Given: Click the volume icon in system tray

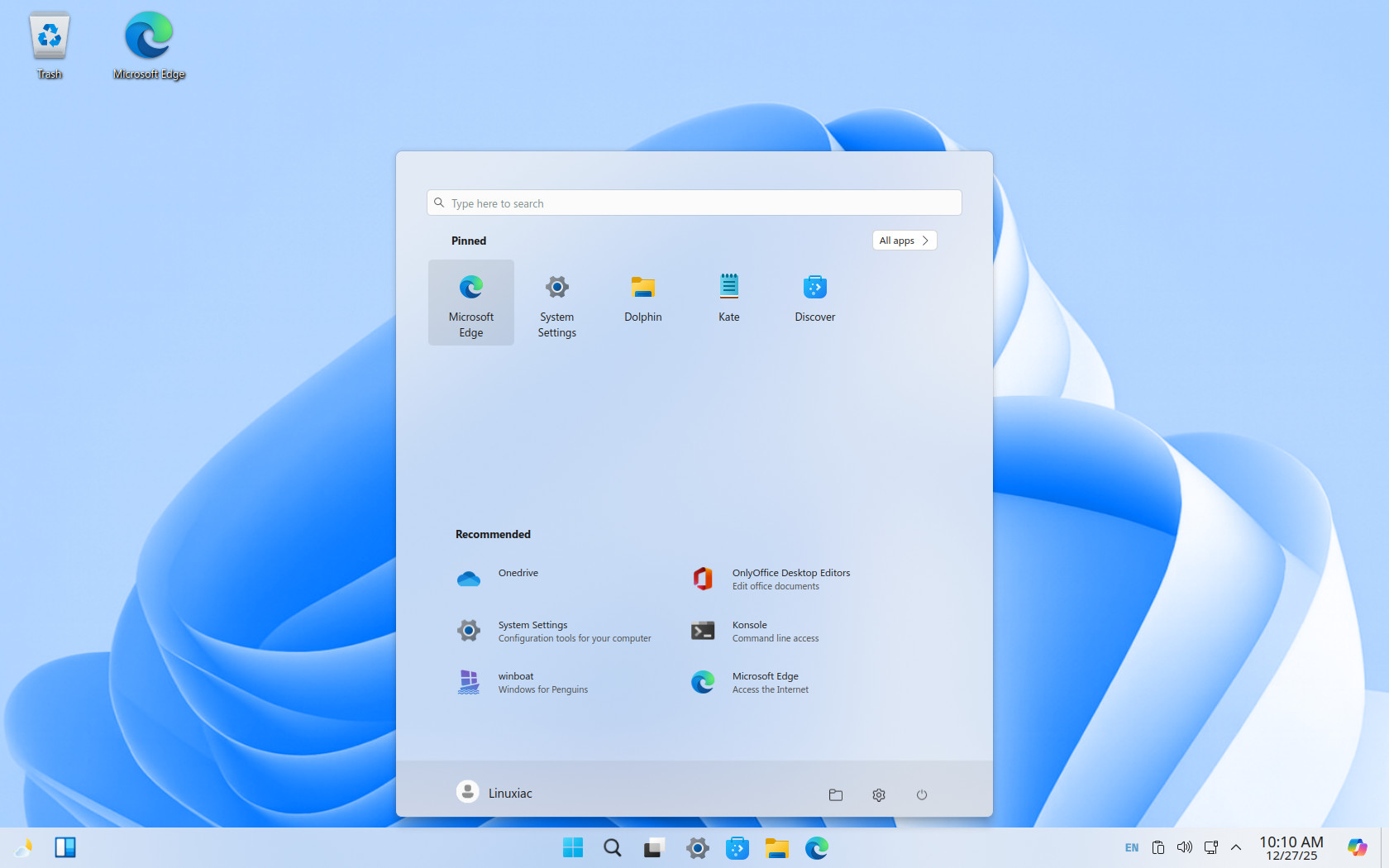Looking at the screenshot, I should [x=1184, y=847].
